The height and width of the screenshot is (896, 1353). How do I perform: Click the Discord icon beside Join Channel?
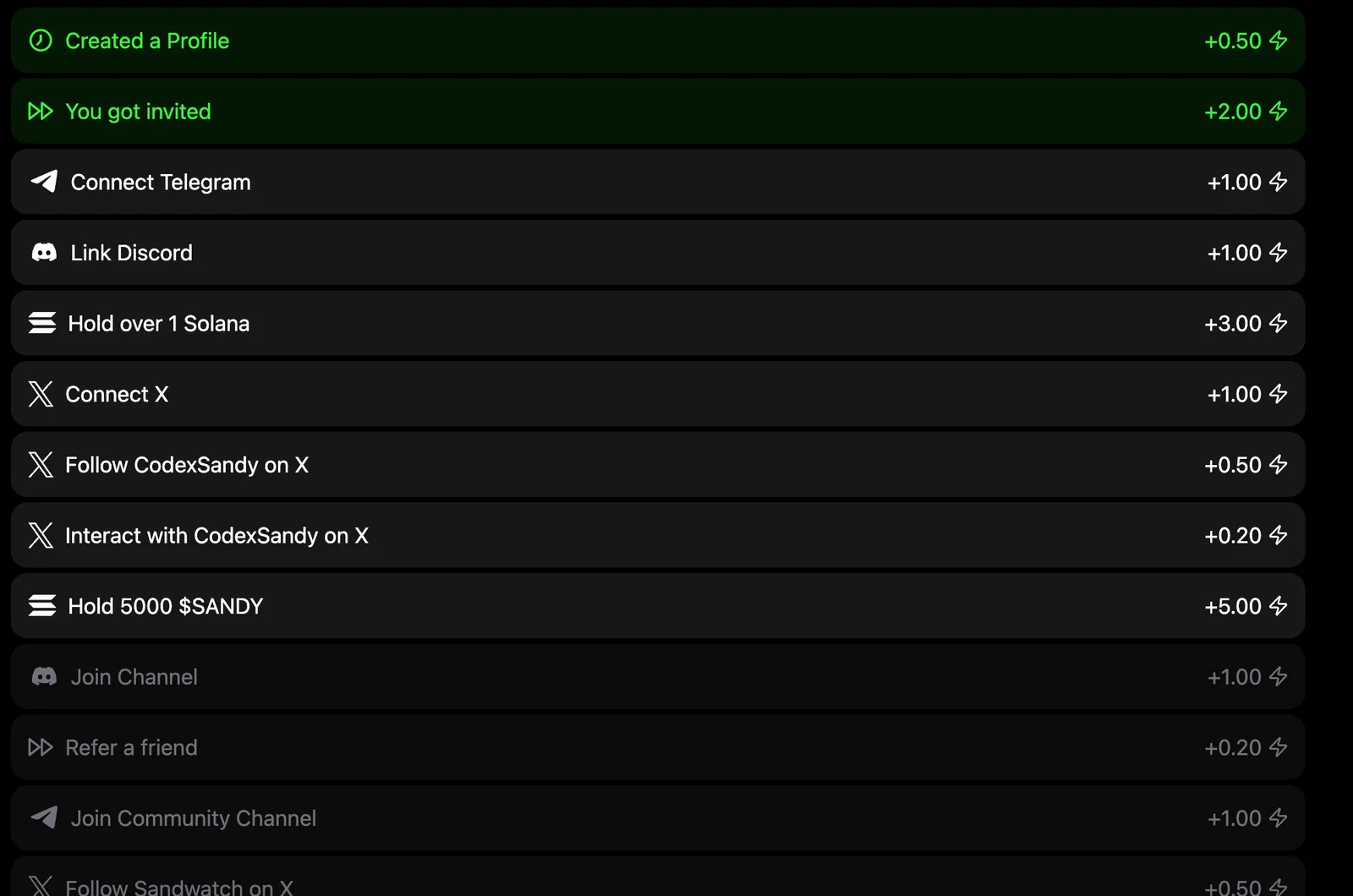coord(44,677)
